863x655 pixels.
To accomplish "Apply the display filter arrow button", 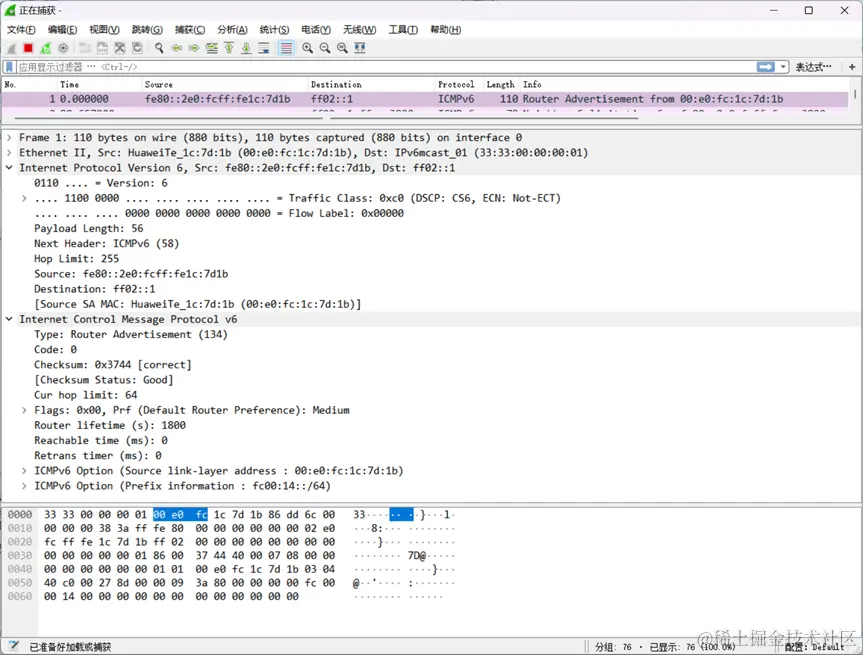I will pos(766,67).
